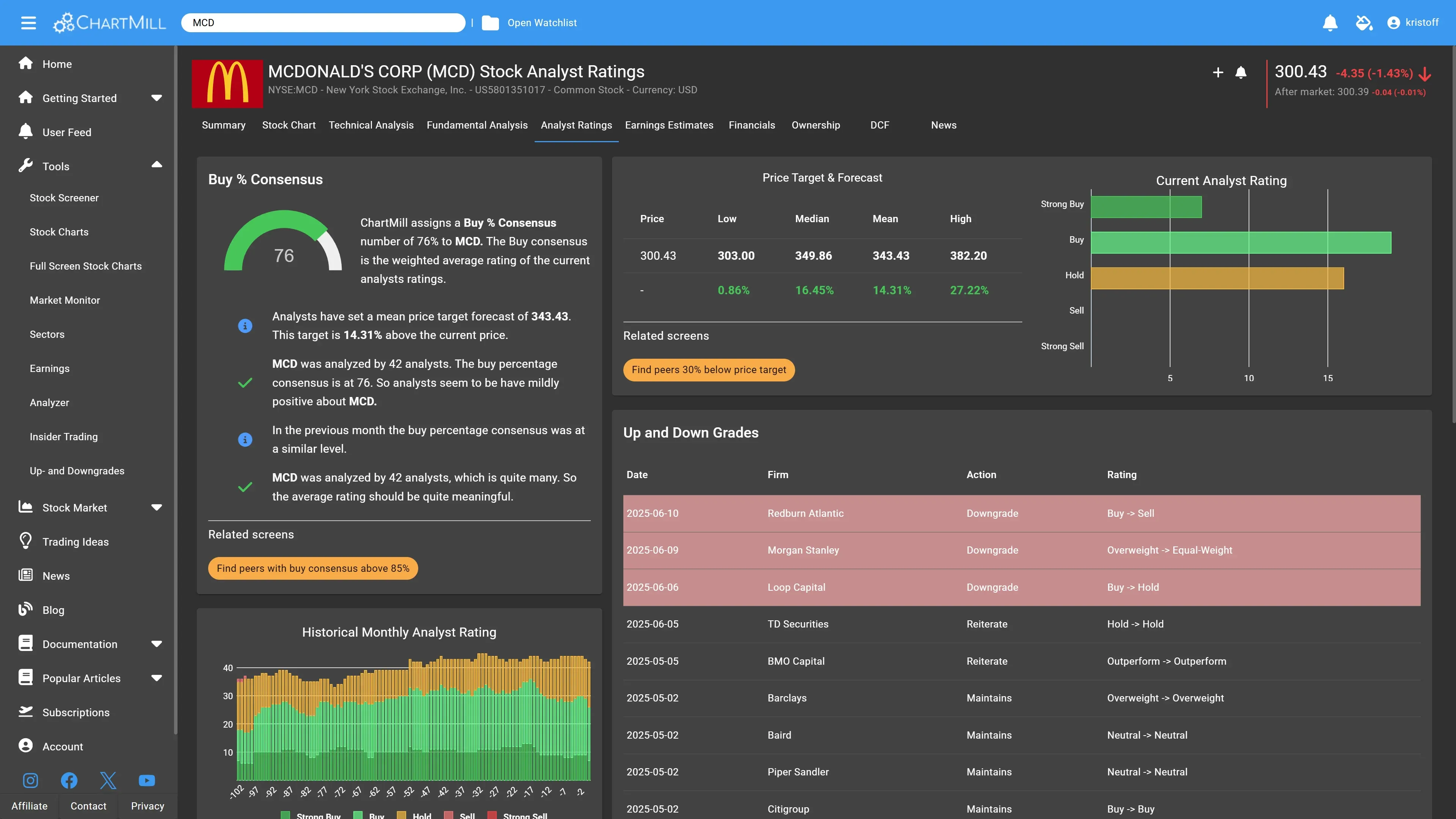Open kristoff user account icon

point(1393,23)
